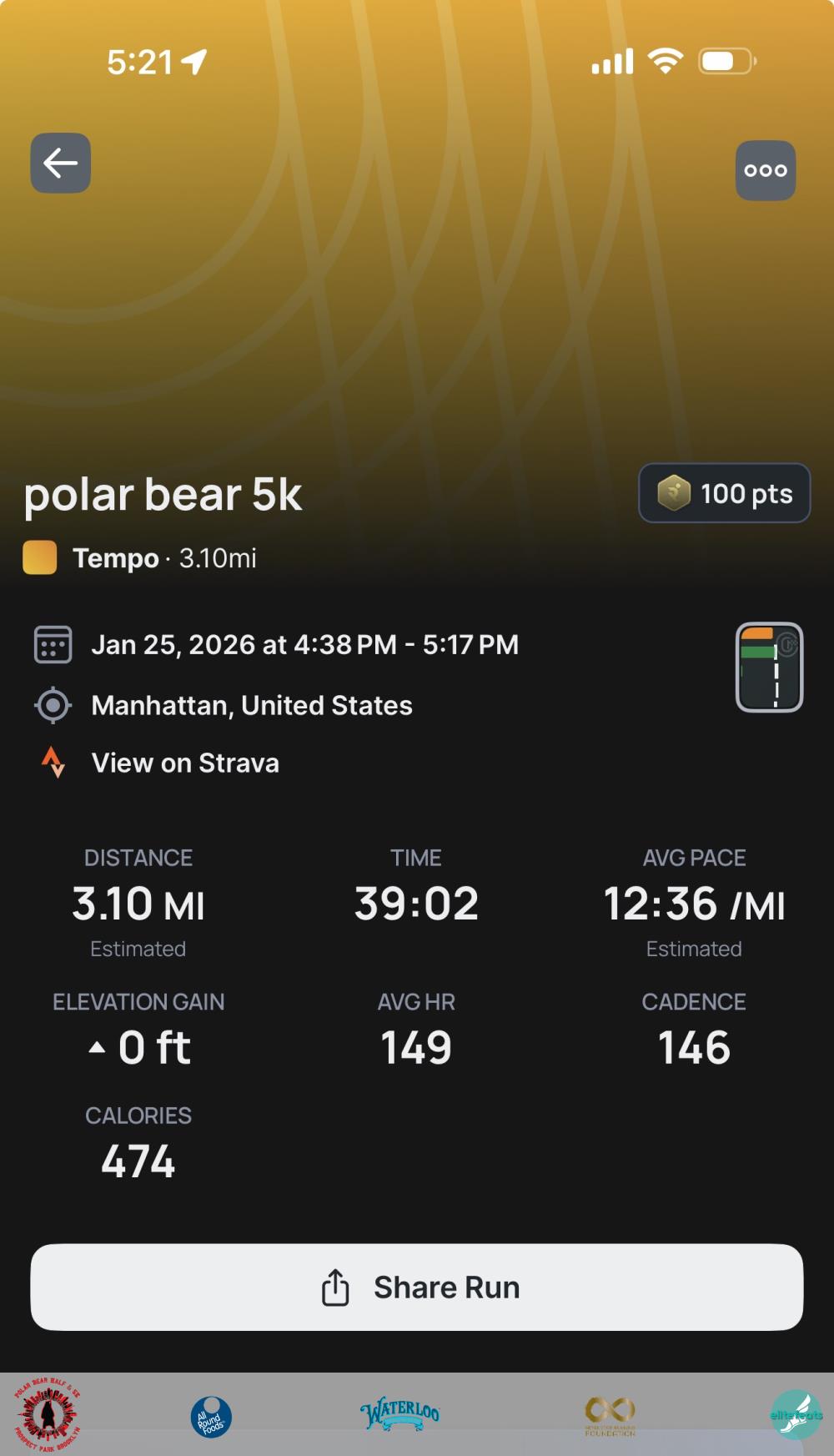The image size is (834, 1456).
Task: Tap the yellow Tempo color swatch
Action: tap(40, 557)
